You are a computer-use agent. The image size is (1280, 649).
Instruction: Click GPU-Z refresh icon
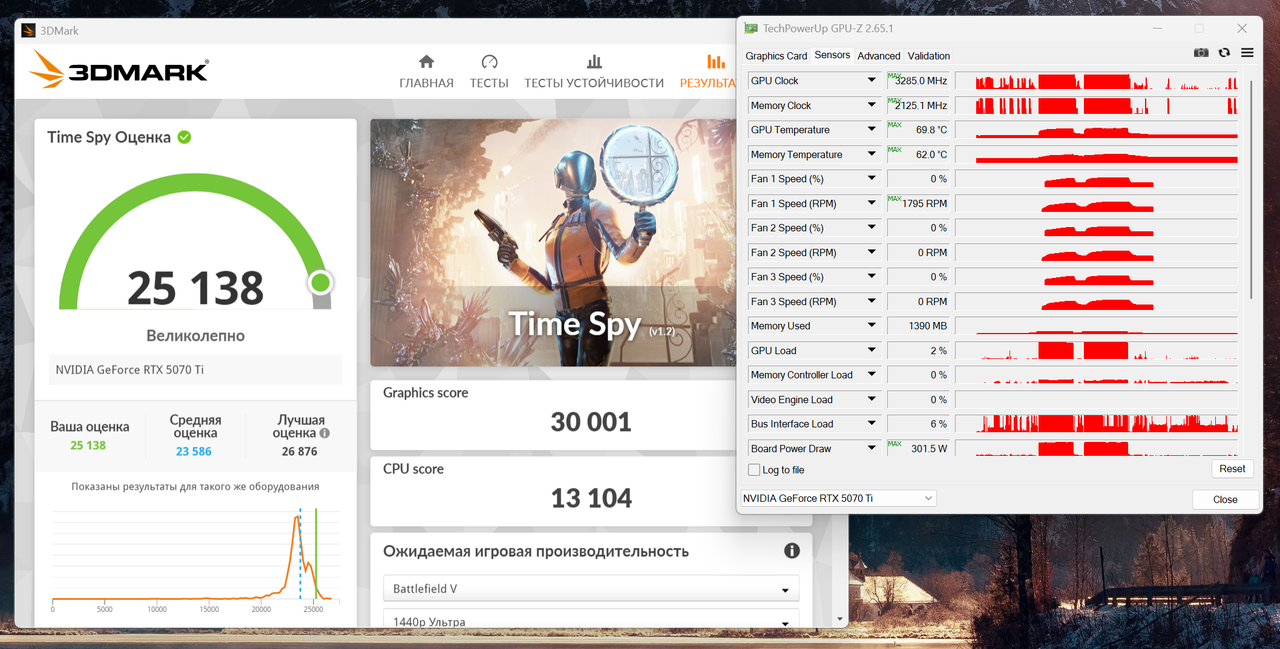1224,53
